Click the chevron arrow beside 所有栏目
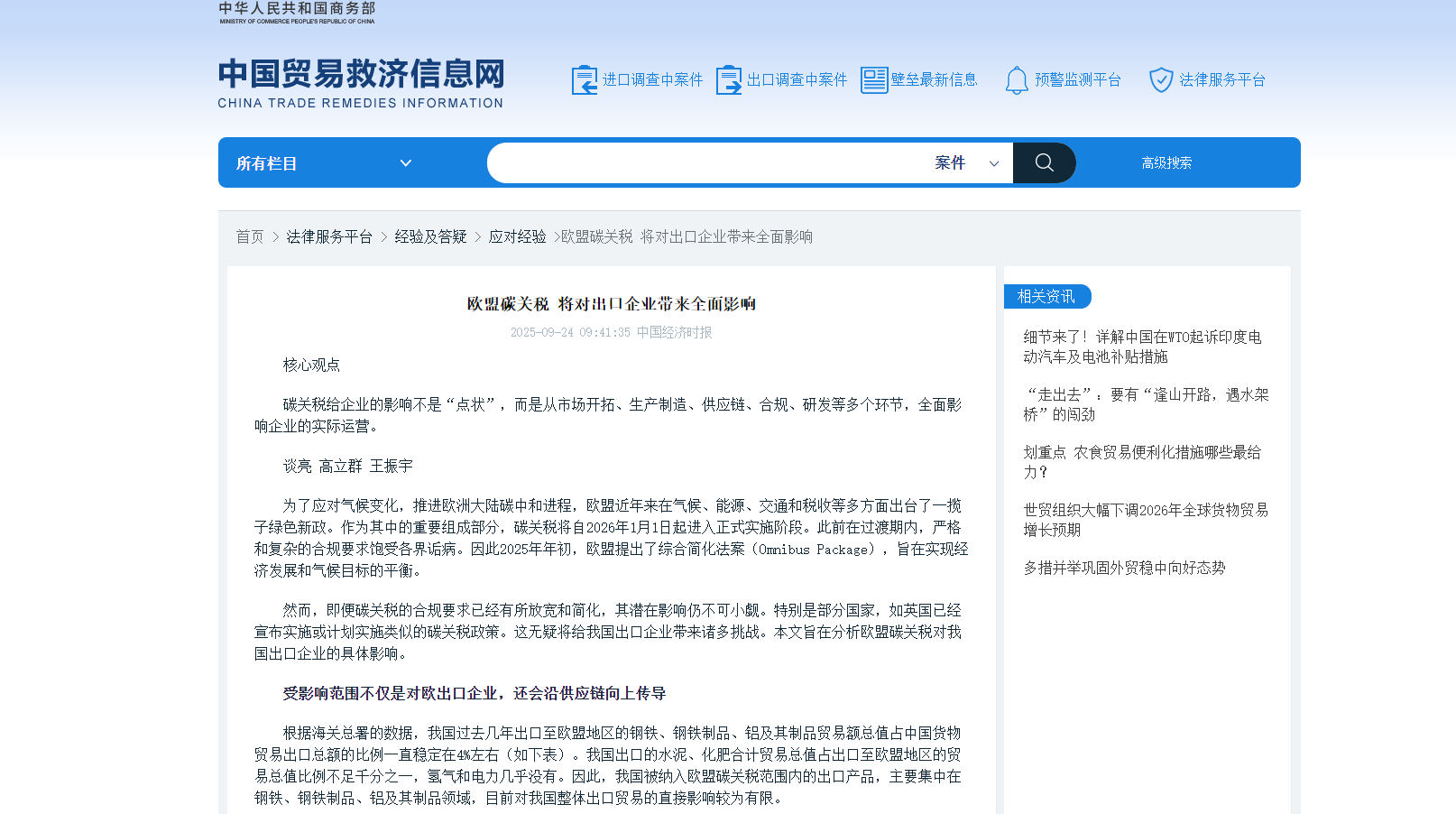1456x814 pixels. click(406, 163)
